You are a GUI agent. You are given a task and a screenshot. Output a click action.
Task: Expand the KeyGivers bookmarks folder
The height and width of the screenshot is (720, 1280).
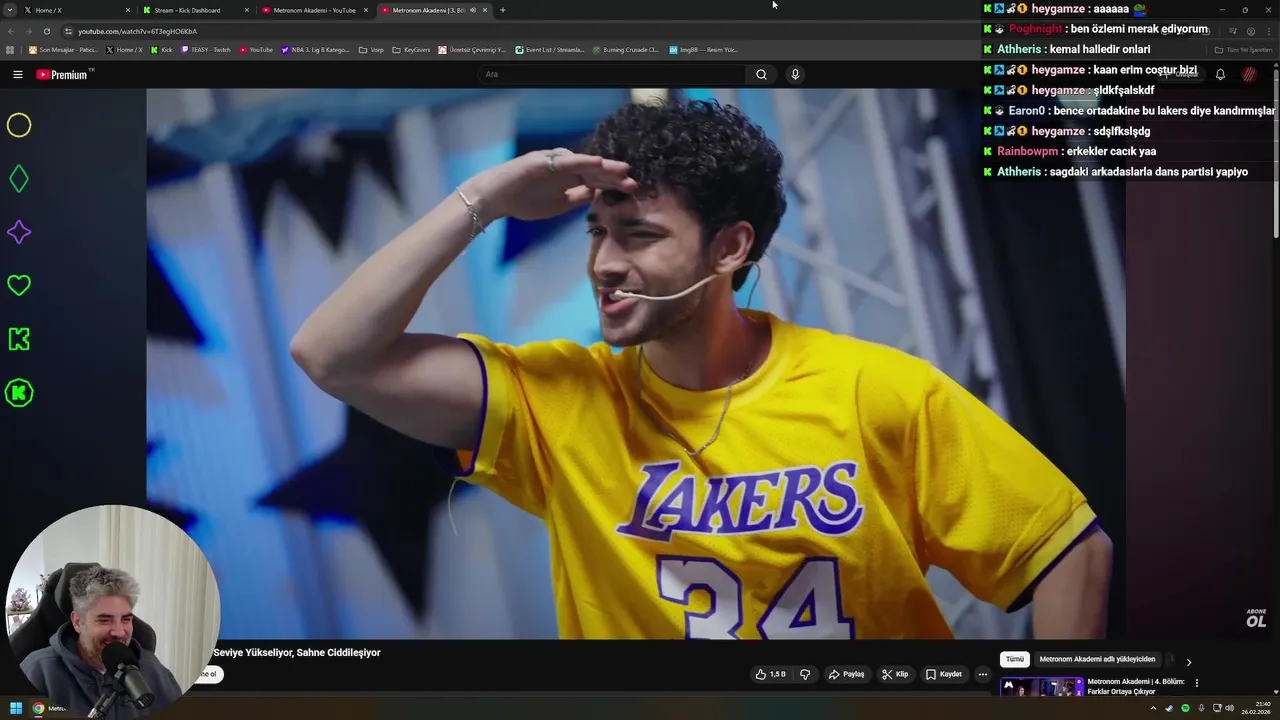point(411,50)
